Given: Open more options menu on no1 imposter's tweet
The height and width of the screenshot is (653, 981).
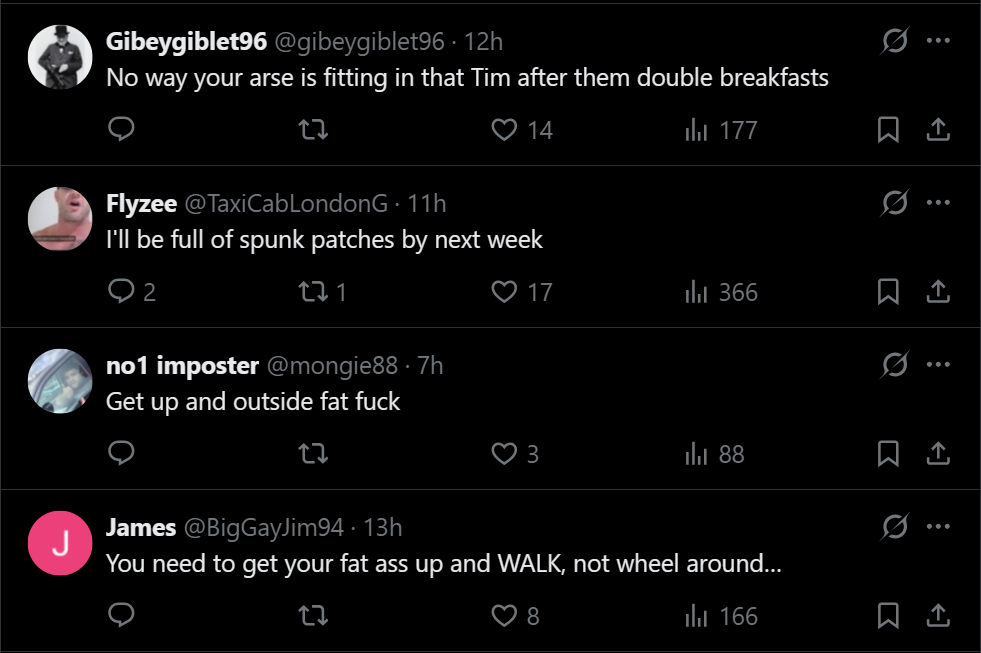Looking at the screenshot, I should [x=938, y=365].
